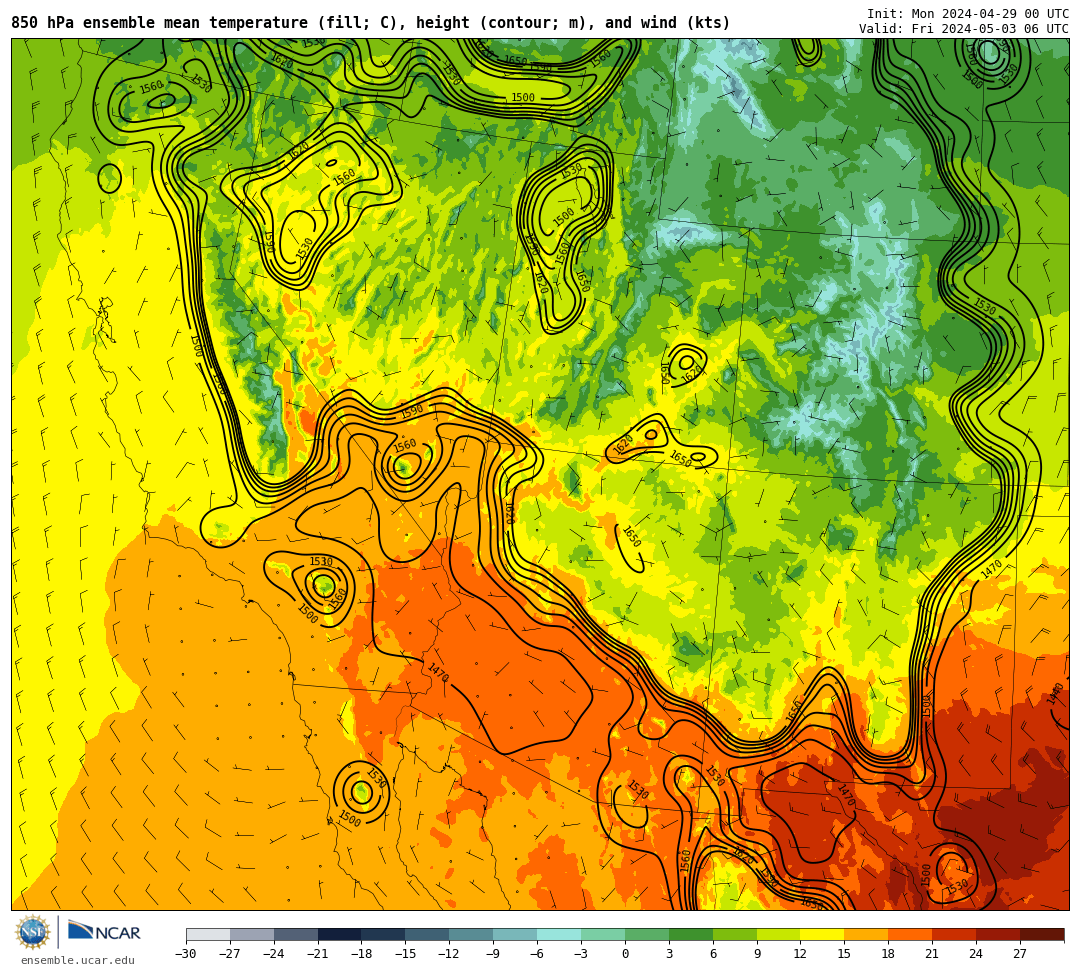Click the NCAR logo

point(104,933)
